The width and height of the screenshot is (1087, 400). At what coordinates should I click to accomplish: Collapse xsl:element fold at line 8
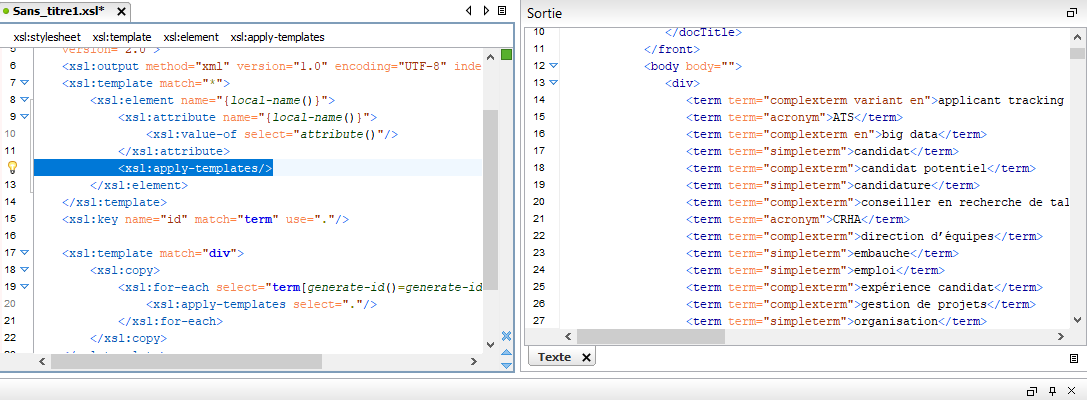pos(25,100)
